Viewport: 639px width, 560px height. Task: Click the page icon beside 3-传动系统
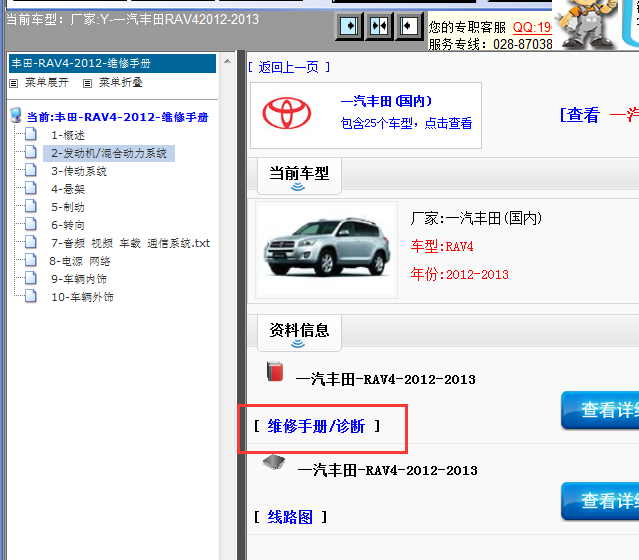point(31,170)
